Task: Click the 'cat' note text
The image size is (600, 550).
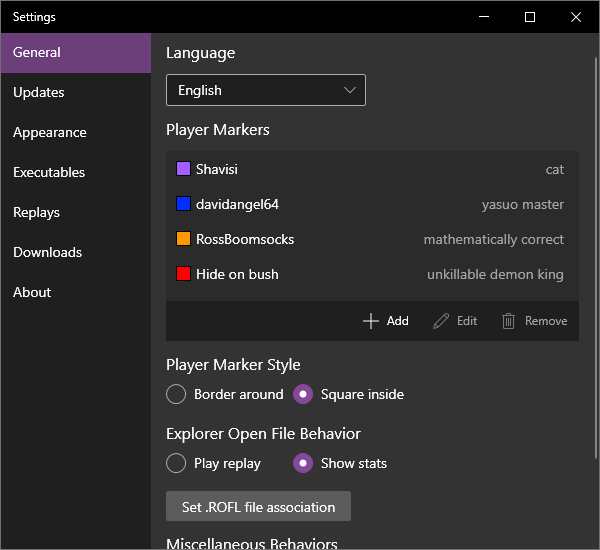Action: pos(554,170)
